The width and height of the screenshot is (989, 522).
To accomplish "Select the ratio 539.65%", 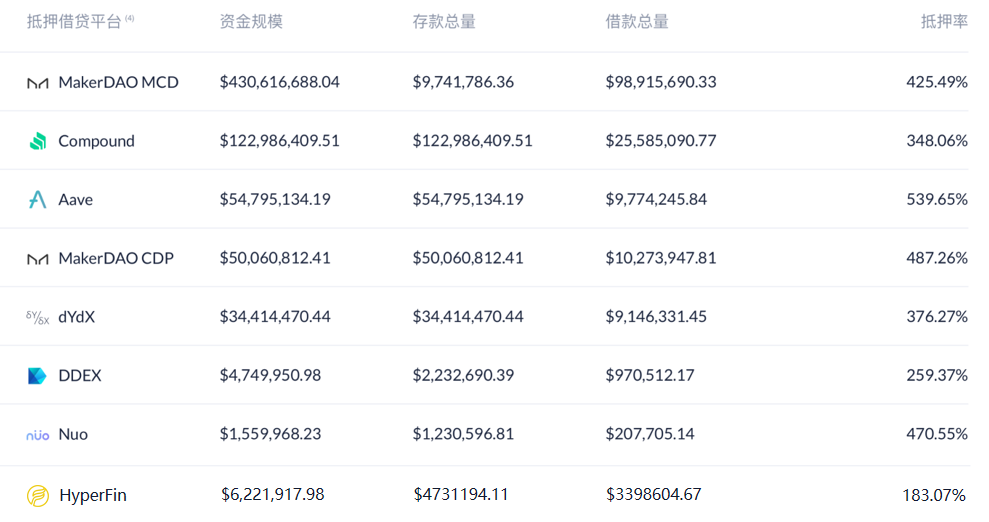I will [x=937, y=199].
